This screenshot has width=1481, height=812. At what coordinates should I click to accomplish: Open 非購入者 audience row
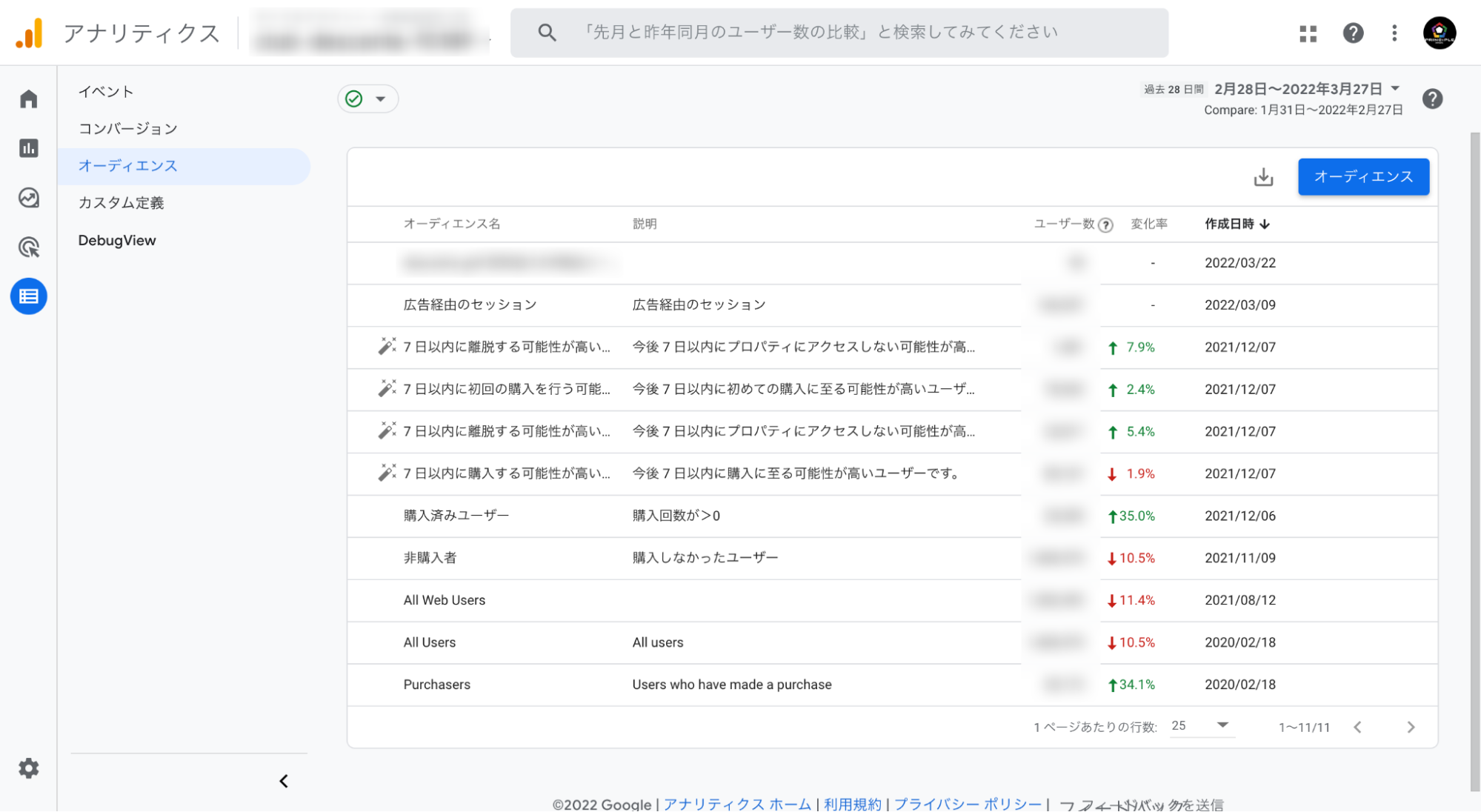[x=892, y=559]
